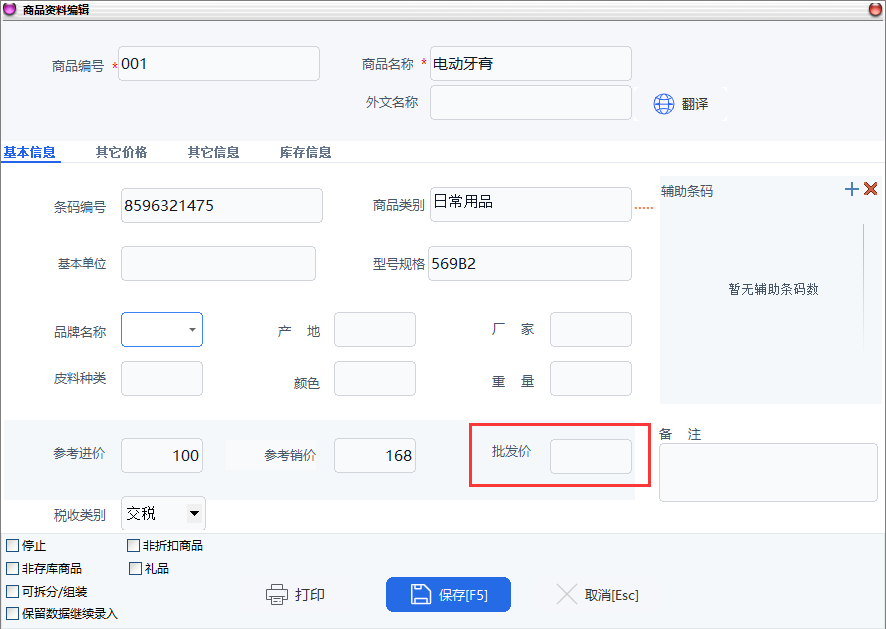Click the 产地 input field
886x629 pixels.
pos(375,329)
